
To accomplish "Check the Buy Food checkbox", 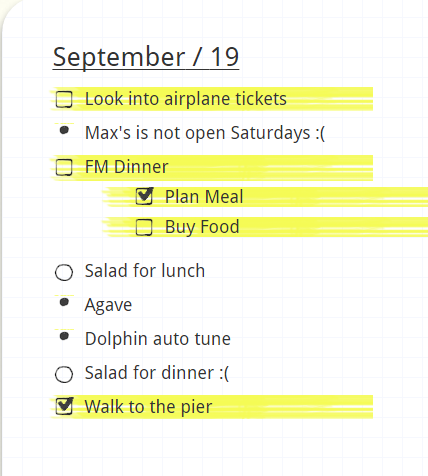I will coord(144,227).
